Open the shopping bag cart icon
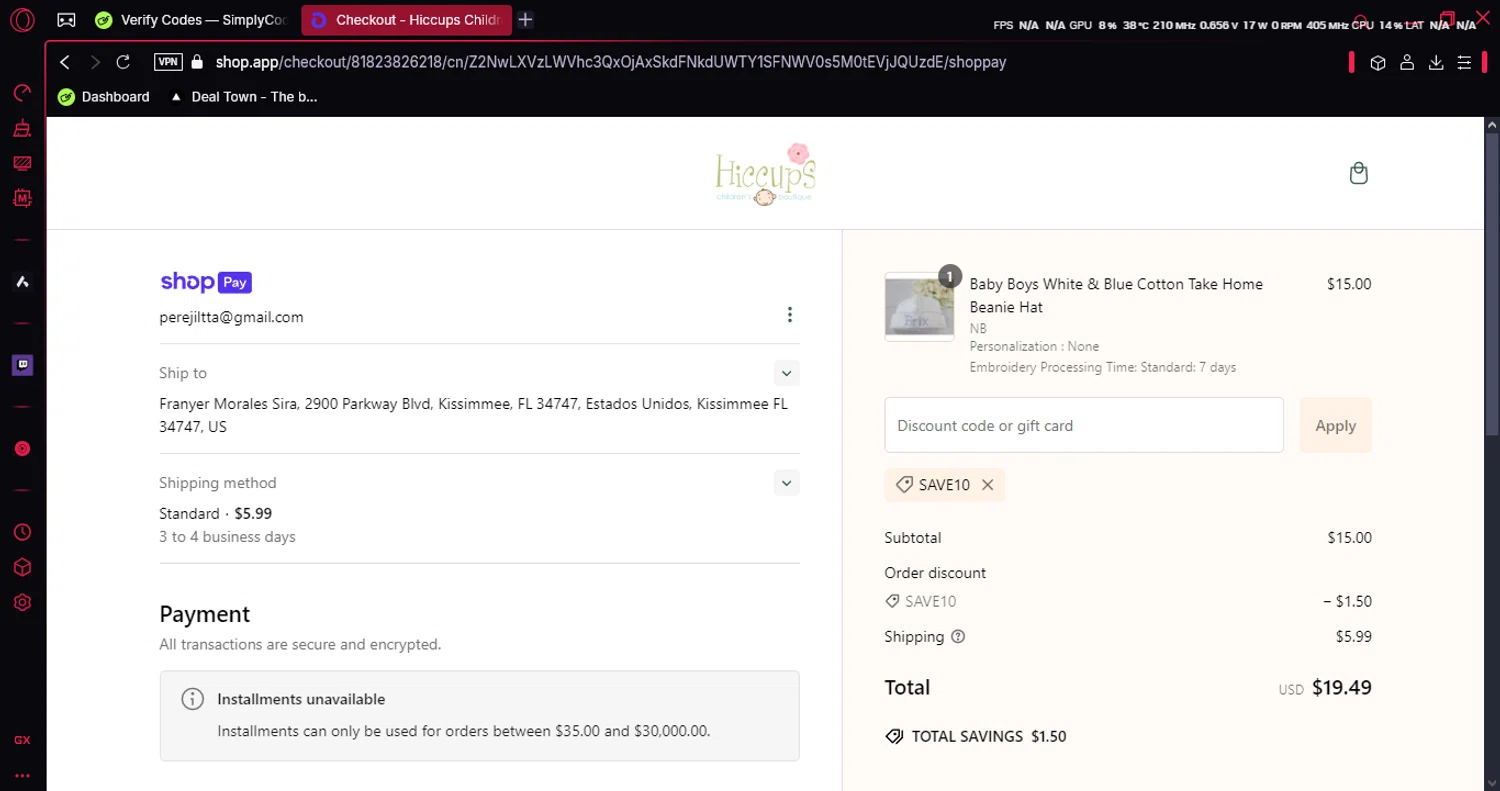 tap(1358, 173)
